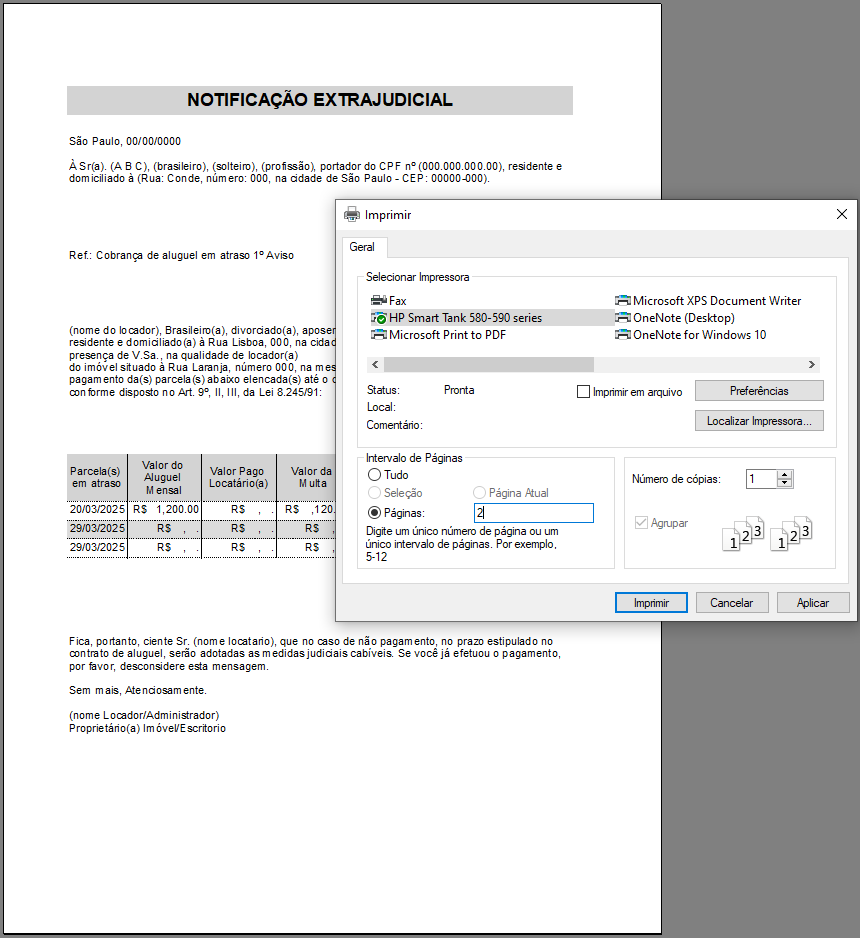Image resolution: width=860 pixels, height=938 pixels.
Task: Enable Imprimir em arquivo checkbox
Action: (x=583, y=392)
